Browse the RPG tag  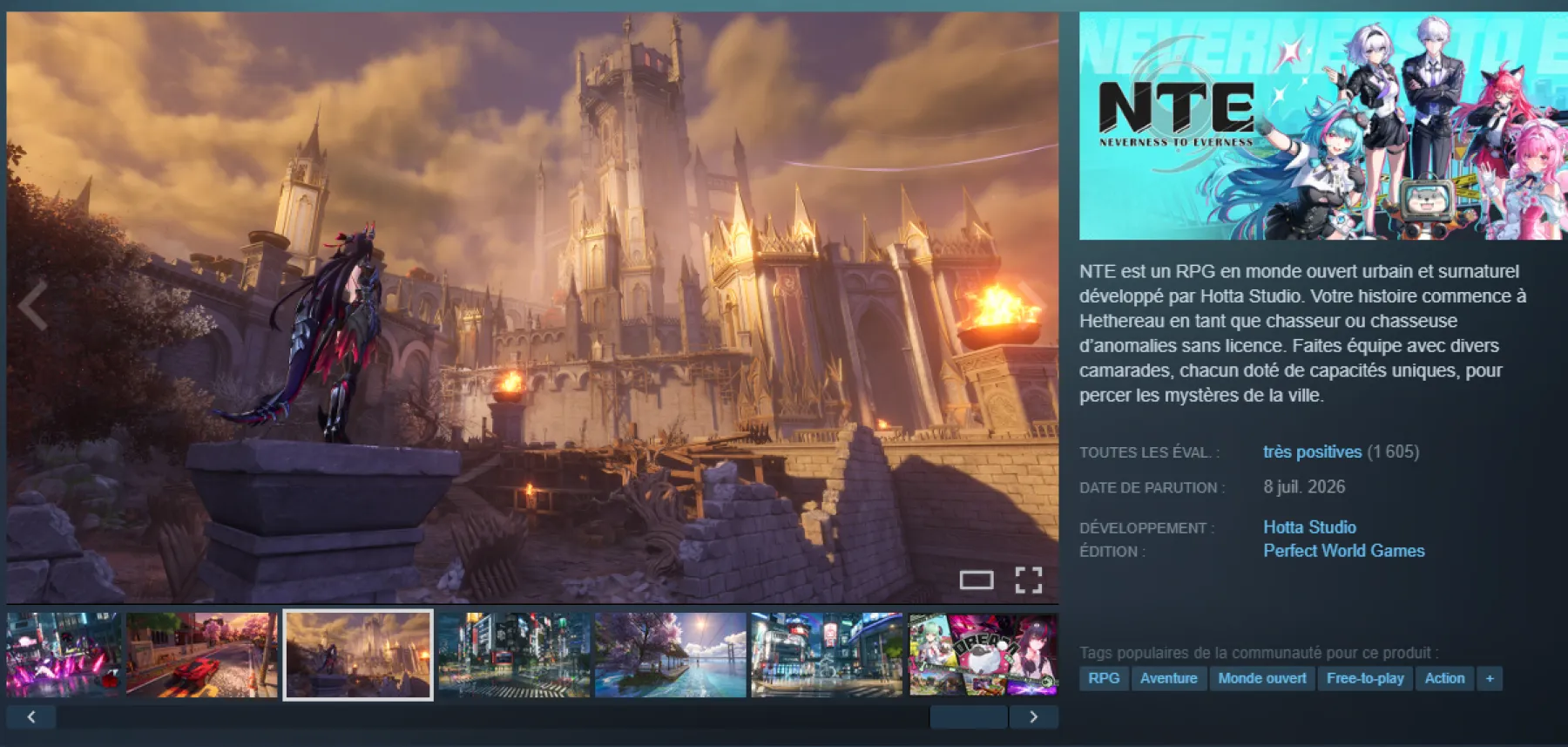click(x=1104, y=678)
